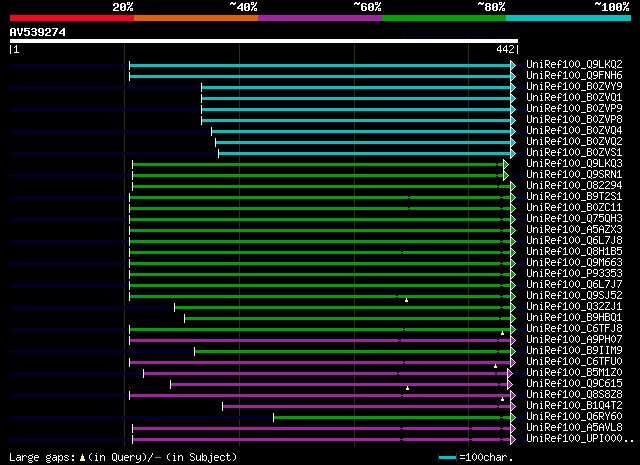Open the UniRef100_B5M1Z0 label
This screenshot has height=465, width=640.
574,373
